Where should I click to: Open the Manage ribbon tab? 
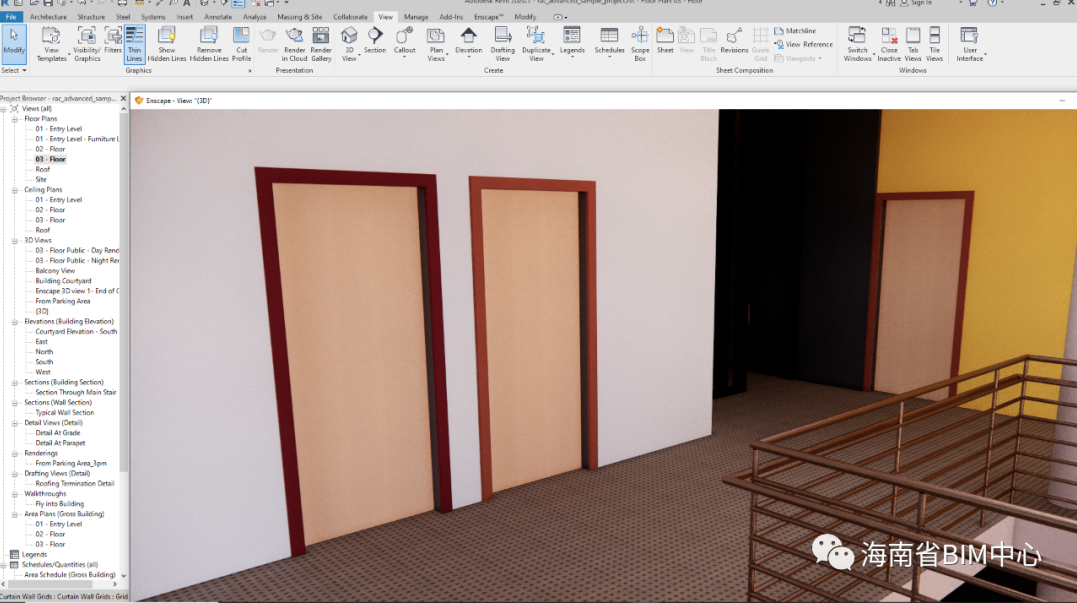(416, 17)
